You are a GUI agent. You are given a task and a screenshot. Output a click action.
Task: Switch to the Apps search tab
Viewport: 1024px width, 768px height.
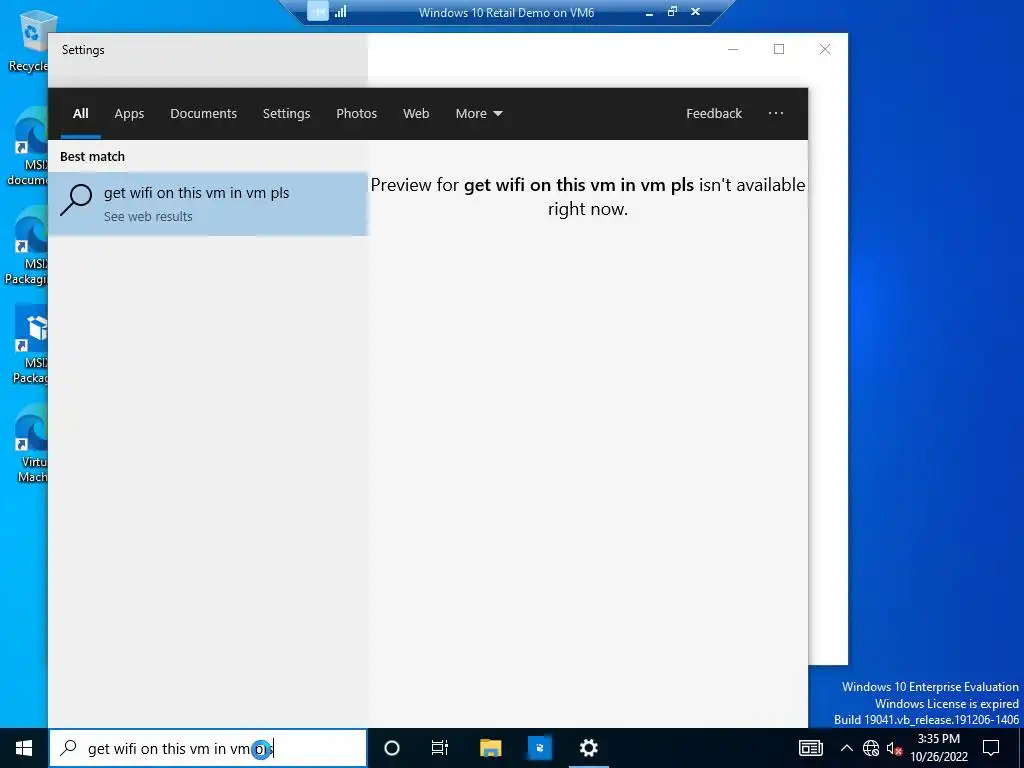tap(129, 114)
